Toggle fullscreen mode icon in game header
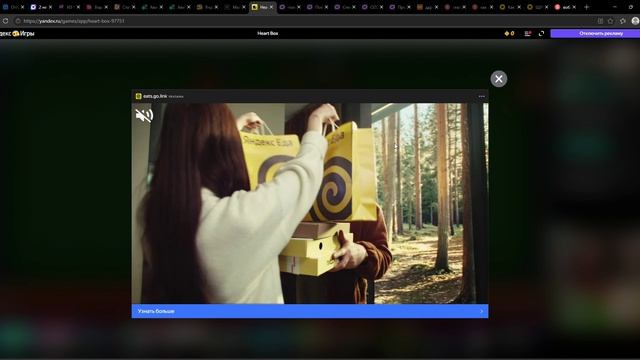This screenshot has height=360, width=640. (541, 33)
